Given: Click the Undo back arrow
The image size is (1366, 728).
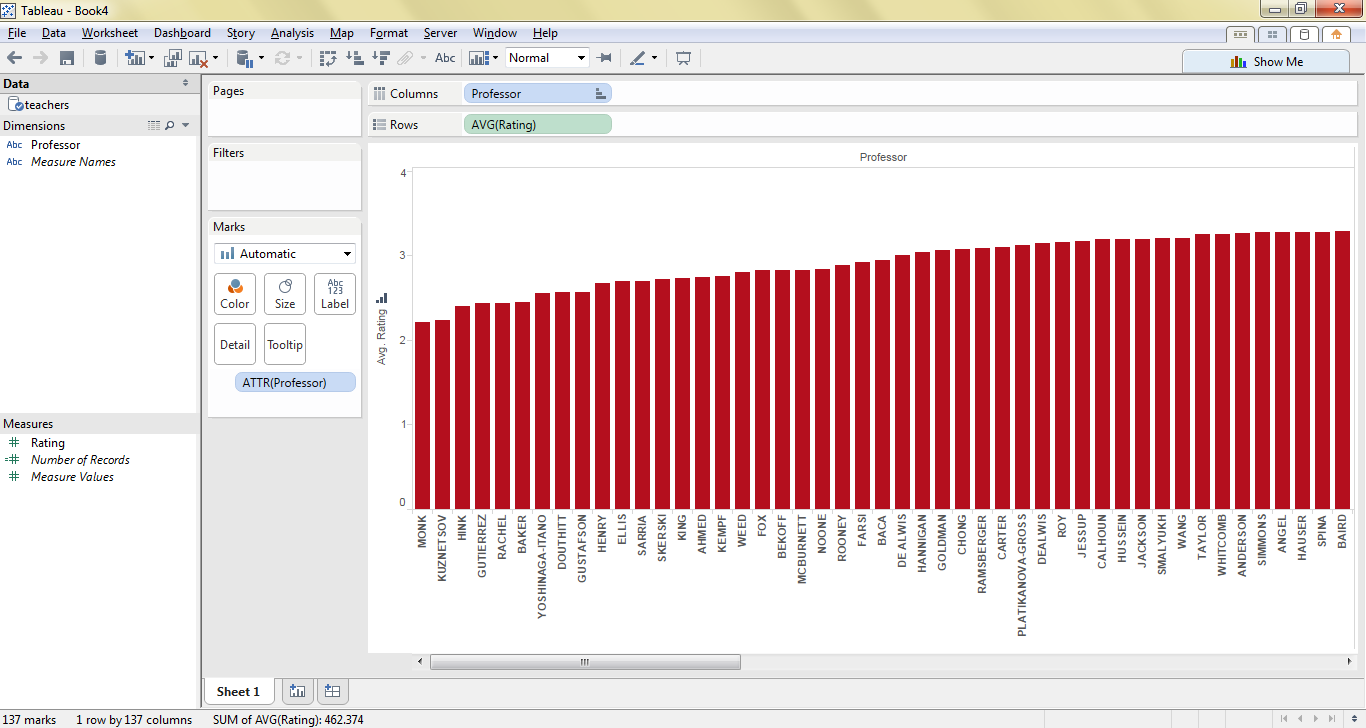Looking at the screenshot, I should (x=14, y=58).
